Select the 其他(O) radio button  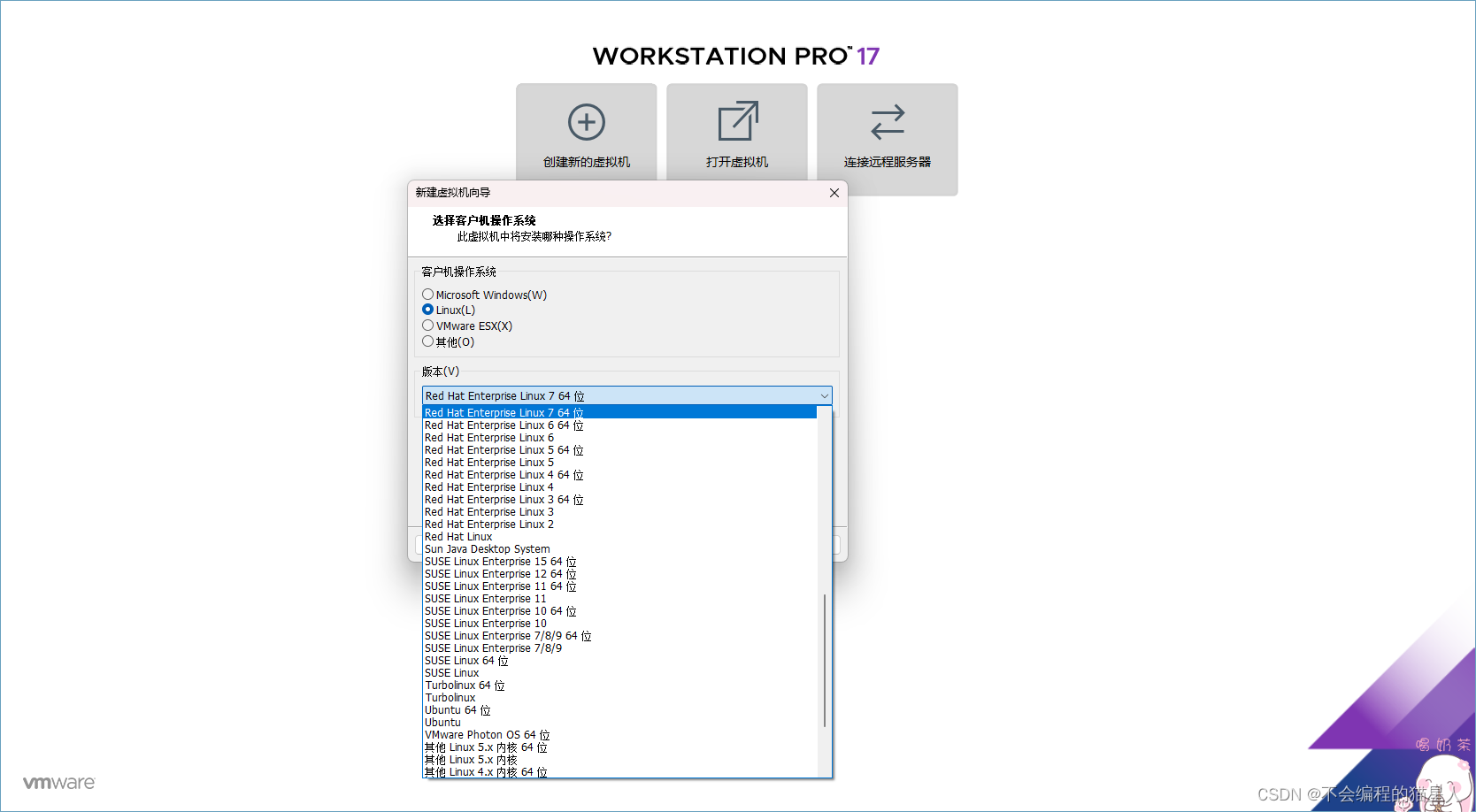pyautogui.click(x=427, y=341)
